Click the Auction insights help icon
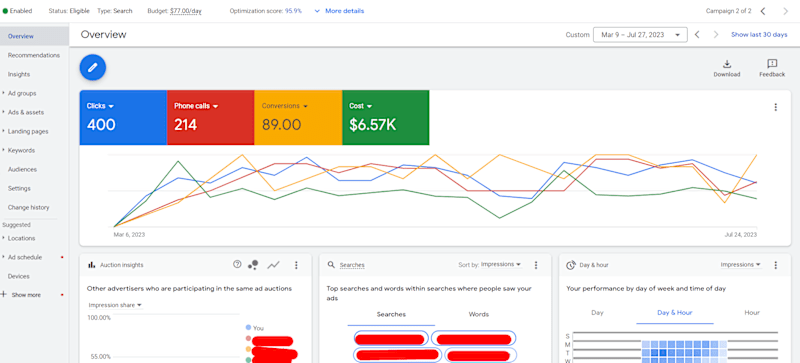Viewport: 800px width, 363px height. coord(237,264)
